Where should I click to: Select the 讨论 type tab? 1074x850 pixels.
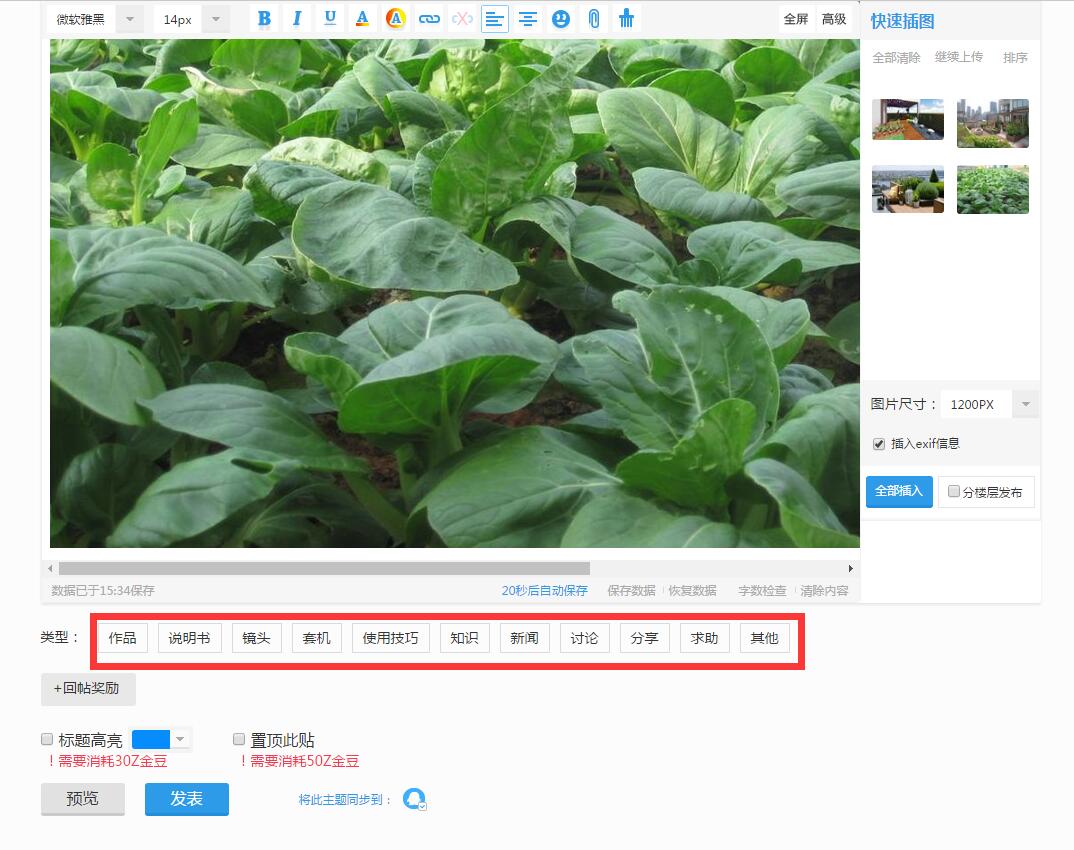(584, 637)
